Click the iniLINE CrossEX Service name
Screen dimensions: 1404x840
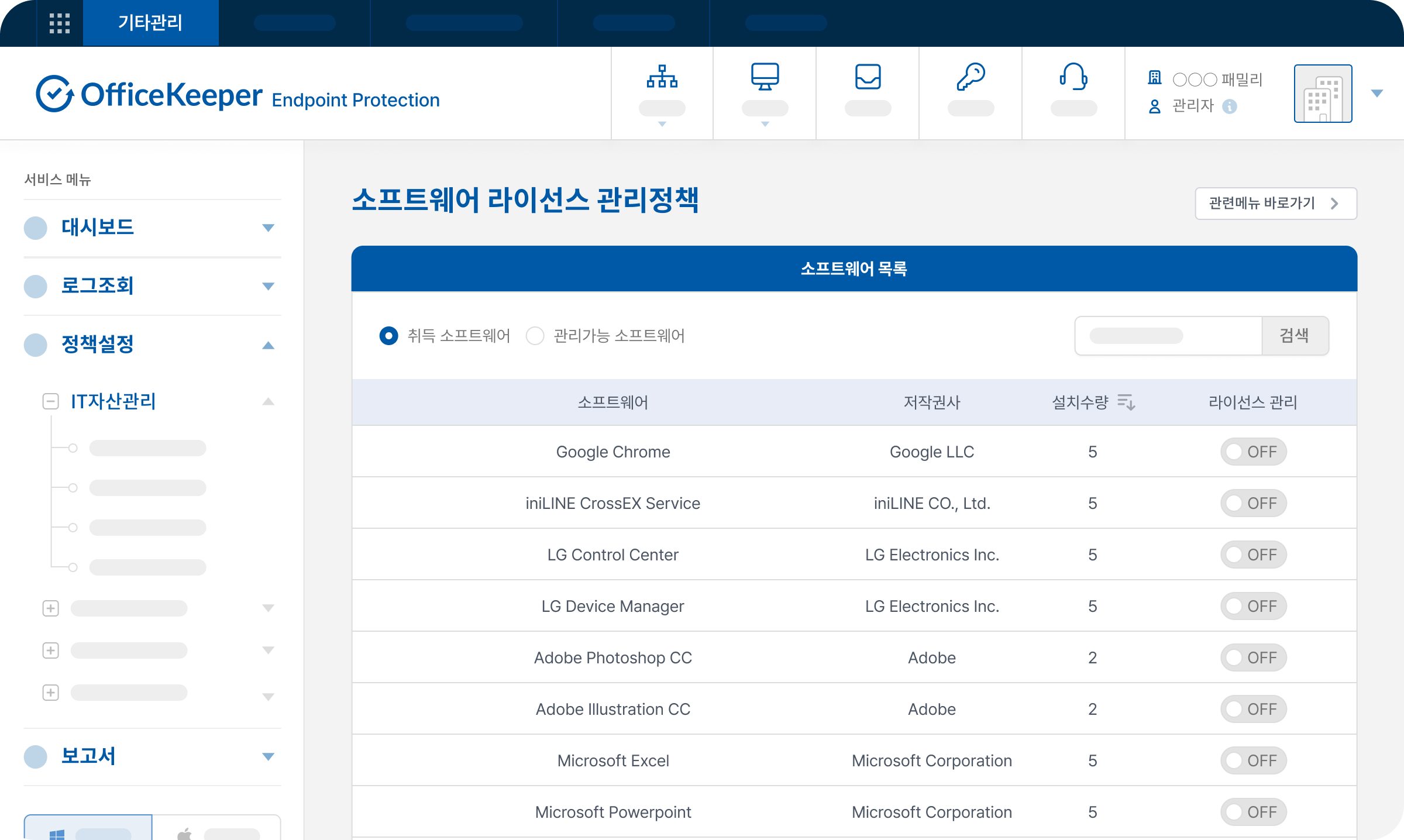[x=613, y=503]
